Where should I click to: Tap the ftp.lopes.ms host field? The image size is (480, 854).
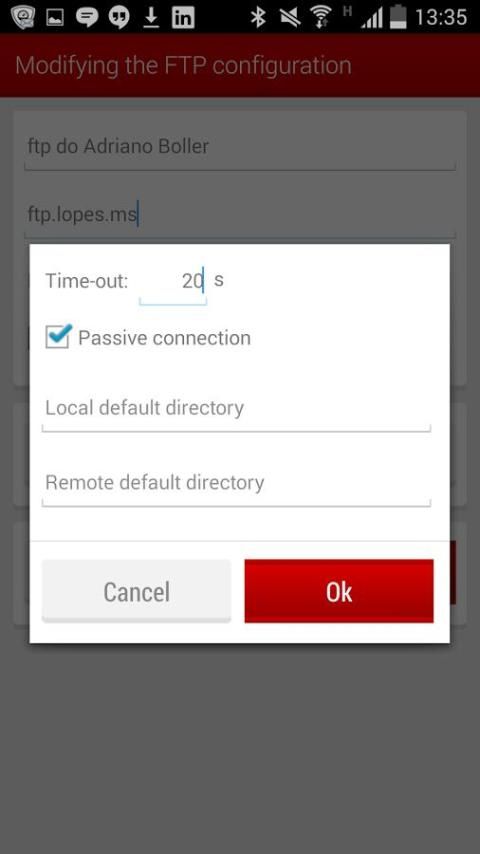click(240, 216)
